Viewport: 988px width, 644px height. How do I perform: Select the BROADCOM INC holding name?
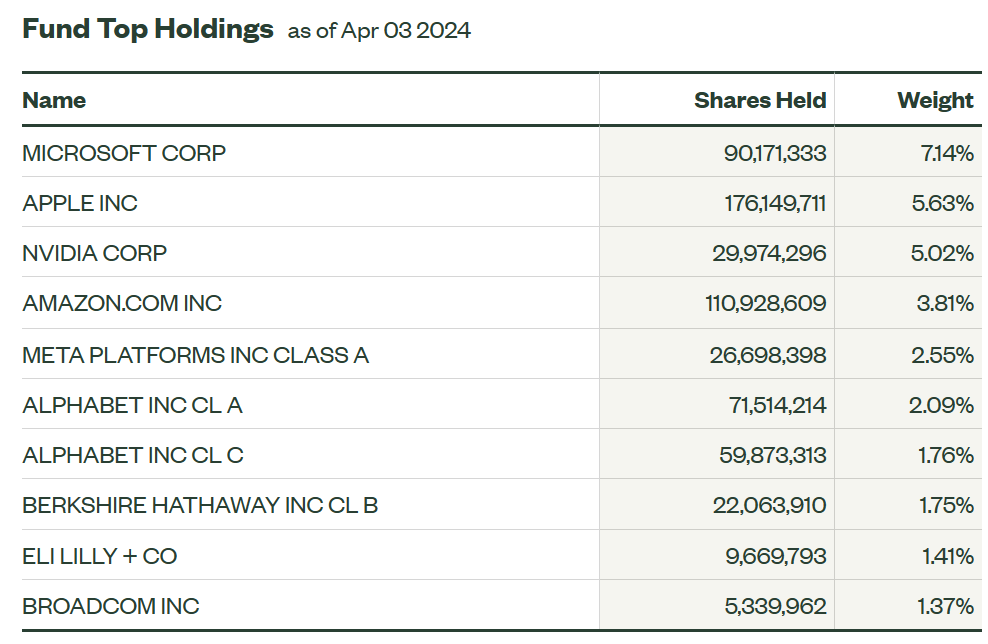110,606
